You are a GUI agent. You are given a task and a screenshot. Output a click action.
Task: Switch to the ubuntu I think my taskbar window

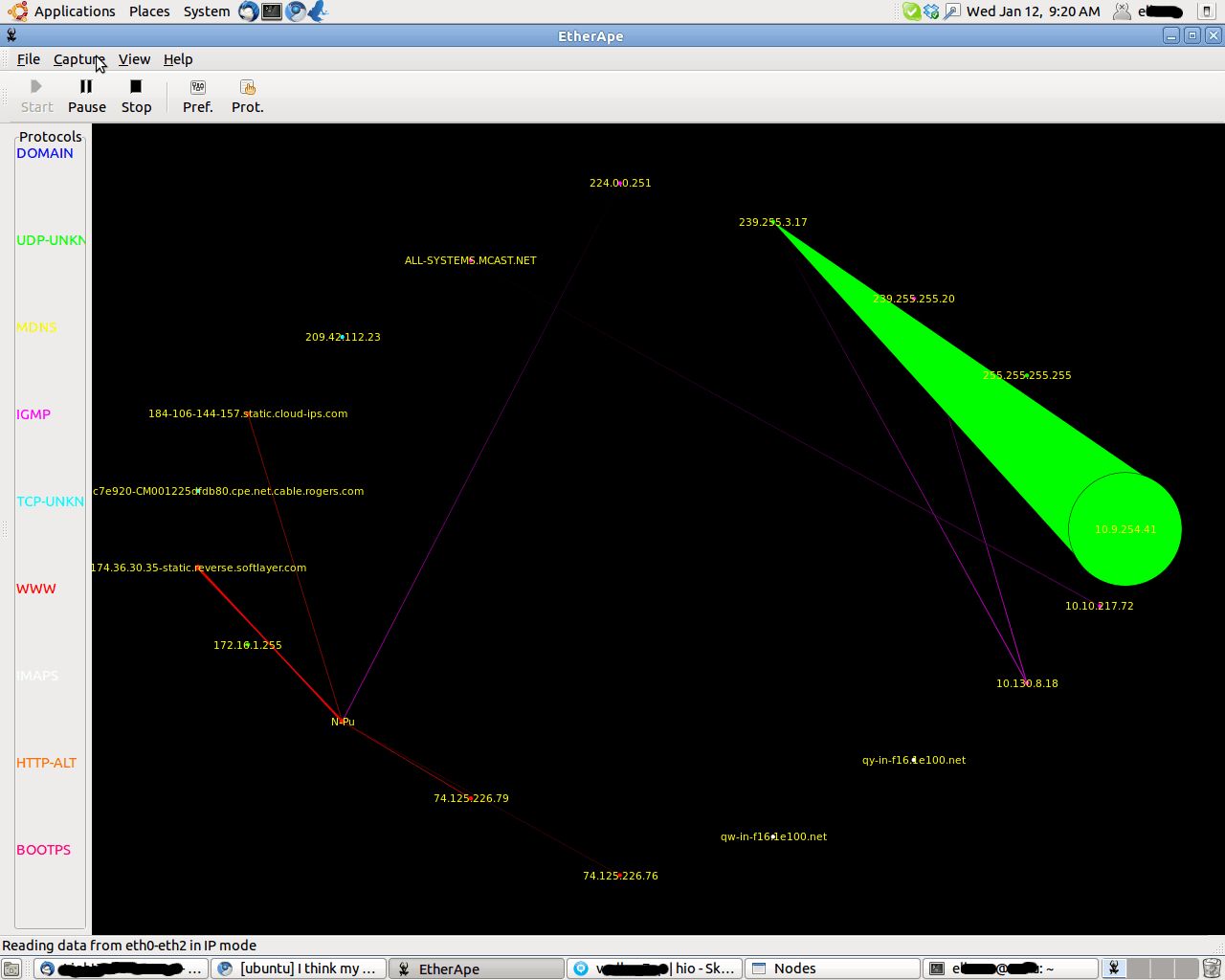point(299,969)
